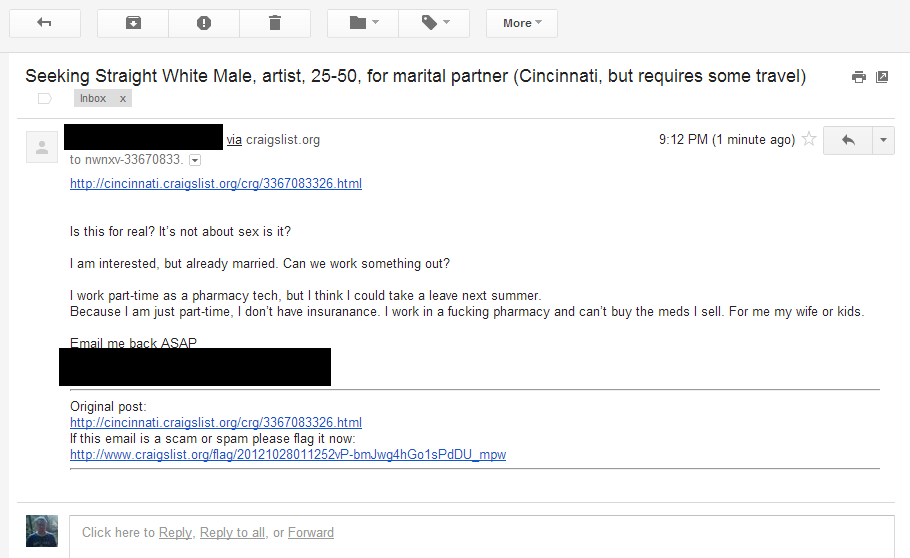Open the Move to folder dropdown
Screen dimensions: 910x558
coord(362,23)
